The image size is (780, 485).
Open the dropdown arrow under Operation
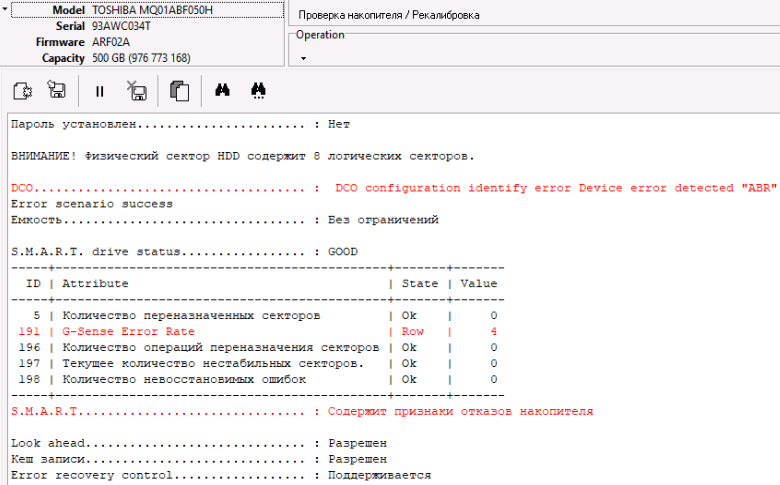click(303, 58)
